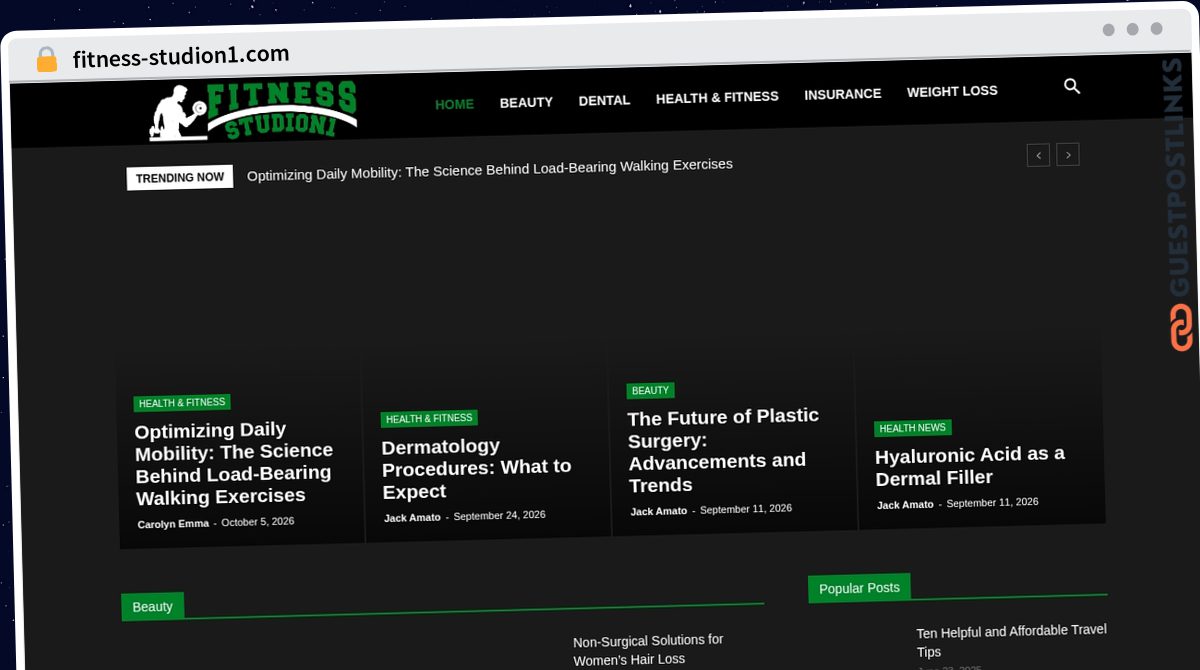Open trending headline about load-bearing walking

(490, 169)
